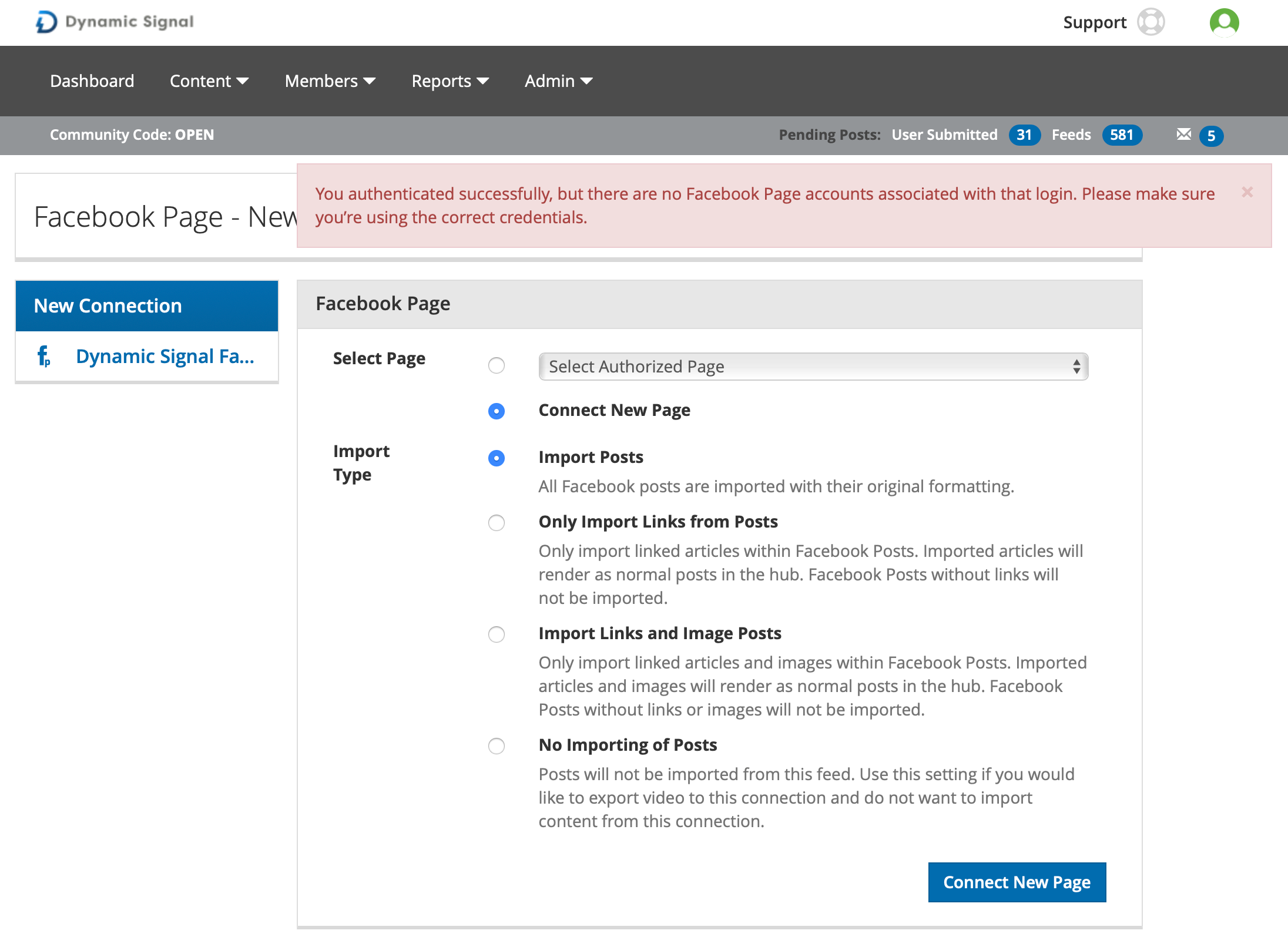Open User Submitted pending posts

[944, 135]
